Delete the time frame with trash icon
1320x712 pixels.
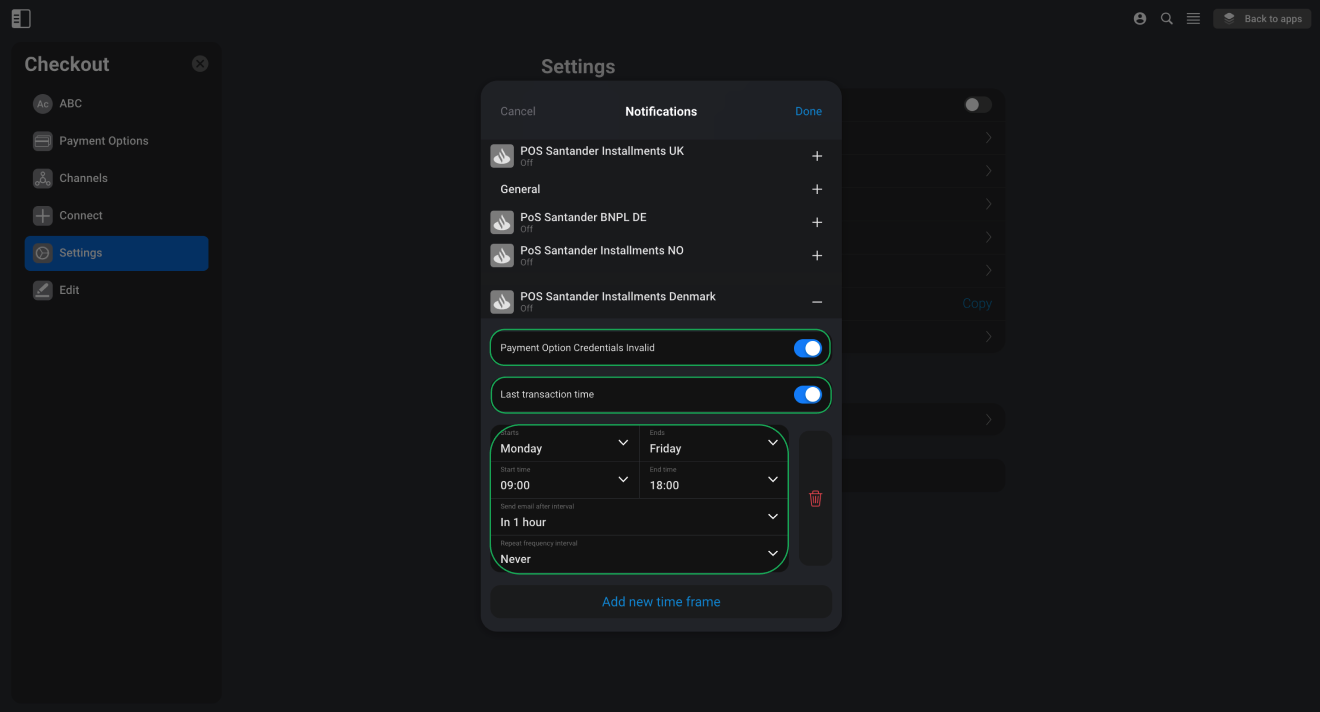click(x=815, y=498)
